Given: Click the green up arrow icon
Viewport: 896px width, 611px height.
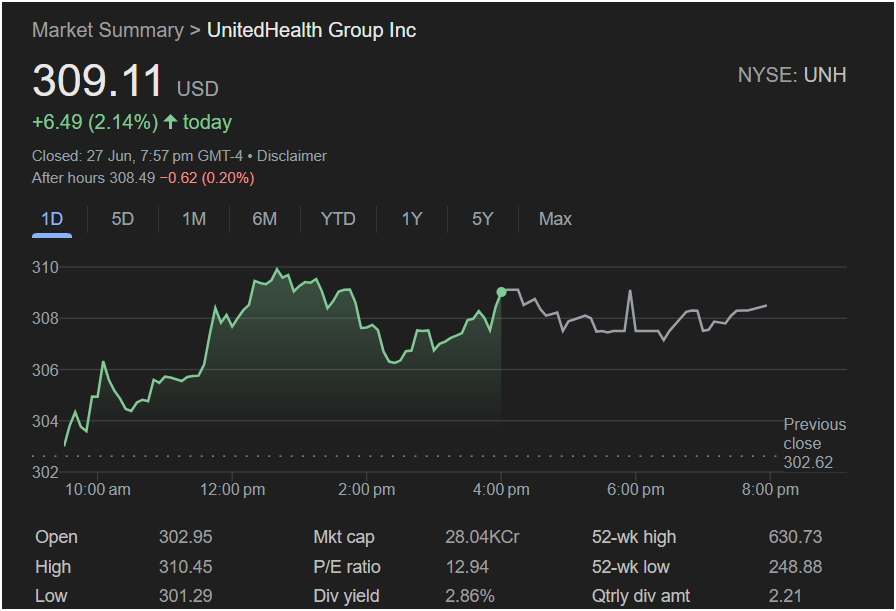Looking at the screenshot, I should click(170, 121).
